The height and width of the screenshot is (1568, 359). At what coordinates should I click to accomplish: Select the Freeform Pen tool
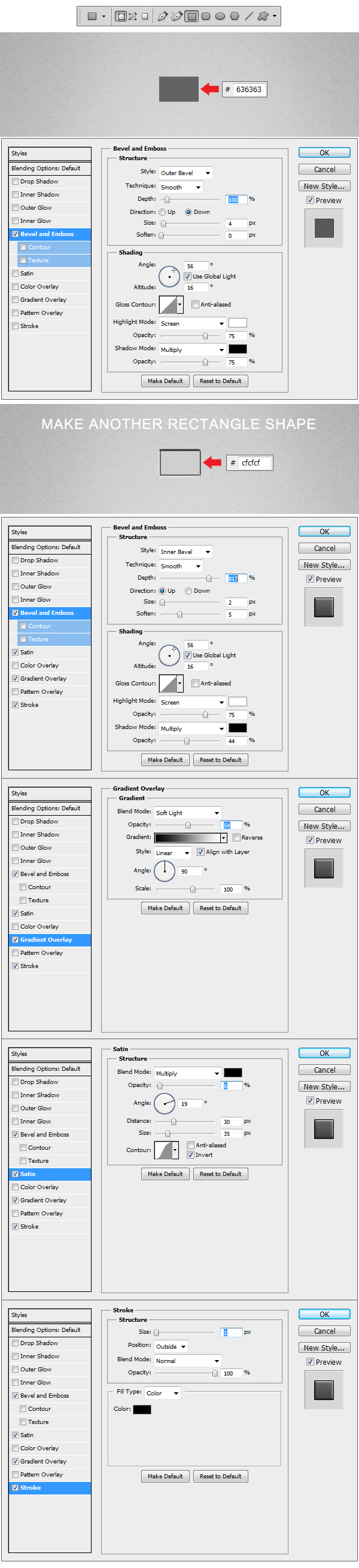coord(177,17)
